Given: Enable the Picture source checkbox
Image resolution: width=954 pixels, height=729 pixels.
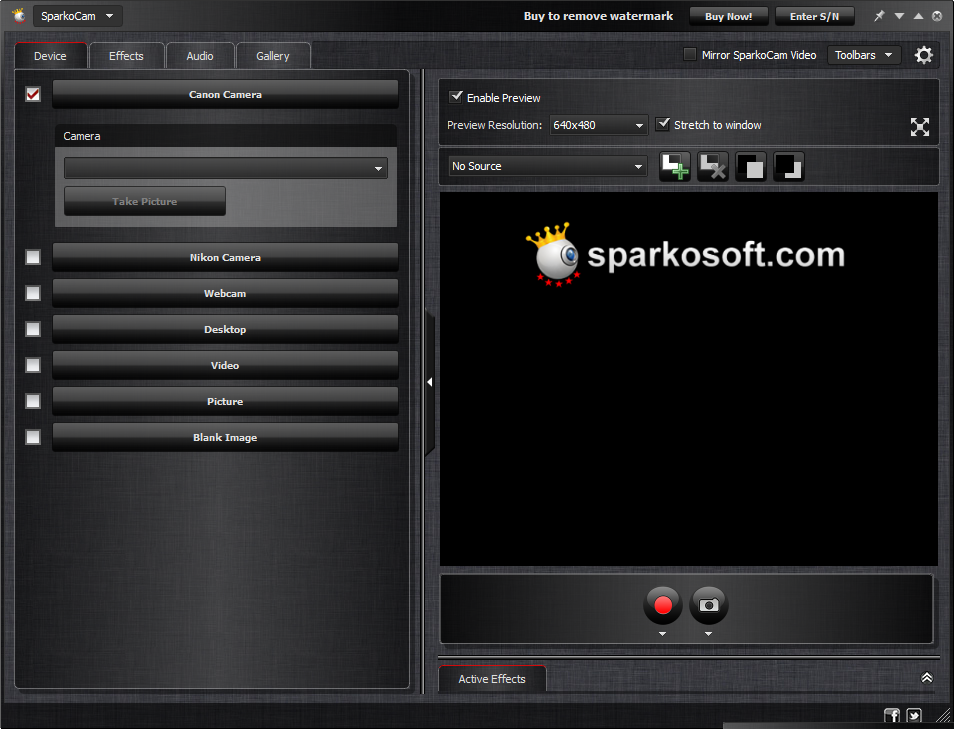Looking at the screenshot, I should [x=33, y=401].
